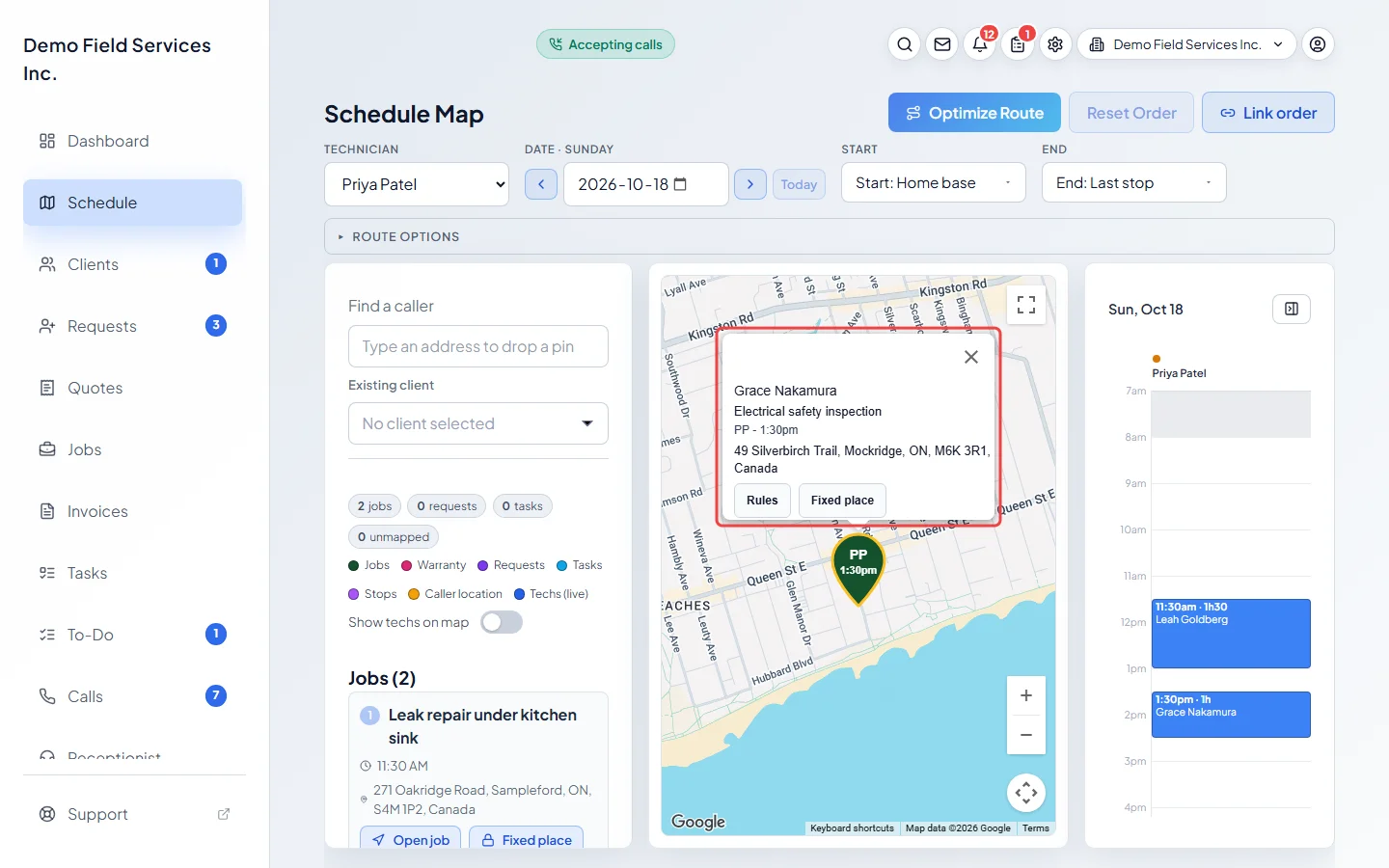This screenshot has width=1389, height=868.
Task: Open the No client selected dropdown
Action: [478, 423]
